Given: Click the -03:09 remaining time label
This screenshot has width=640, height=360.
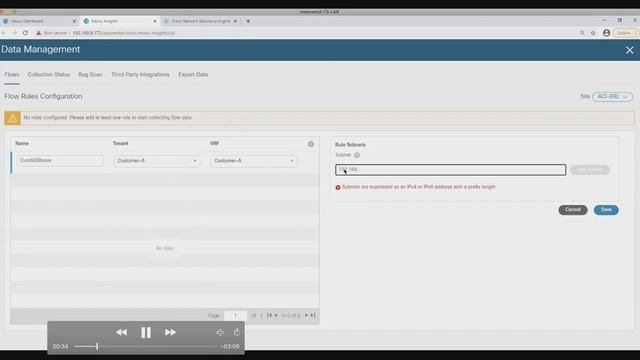Looking at the screenshot, I should [230, 347].
